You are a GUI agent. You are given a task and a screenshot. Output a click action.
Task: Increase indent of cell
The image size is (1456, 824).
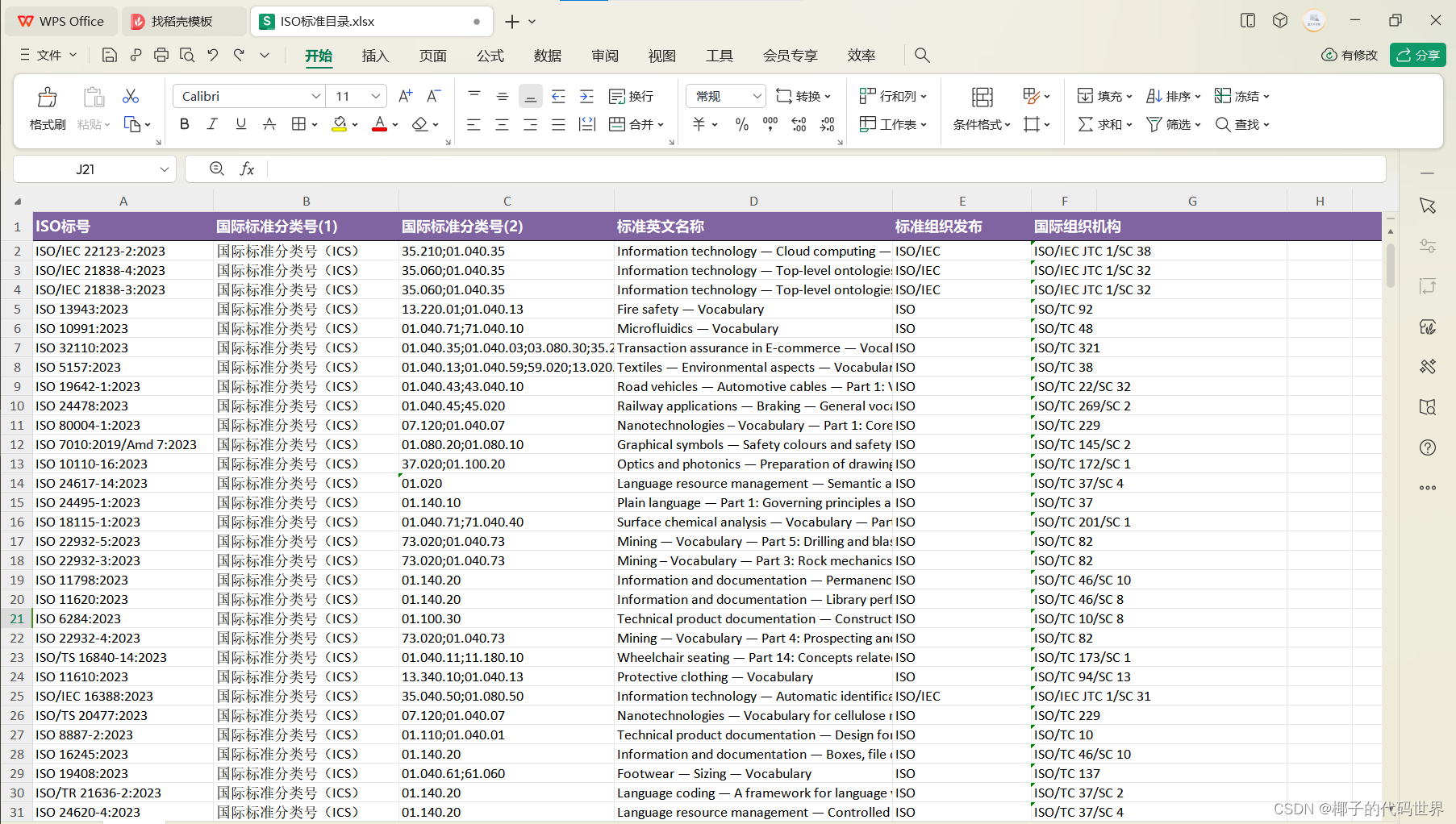tap(586, 96)
